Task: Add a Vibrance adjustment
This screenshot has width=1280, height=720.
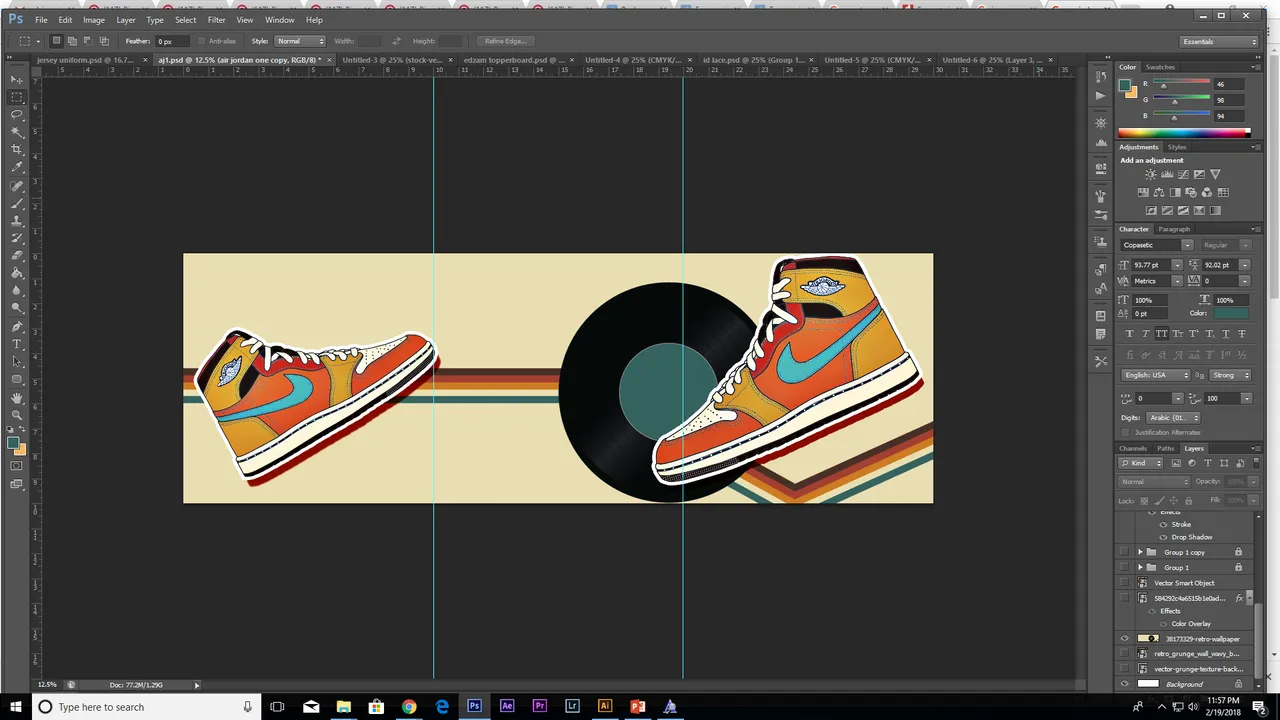Action: (x=1215, y=175)
